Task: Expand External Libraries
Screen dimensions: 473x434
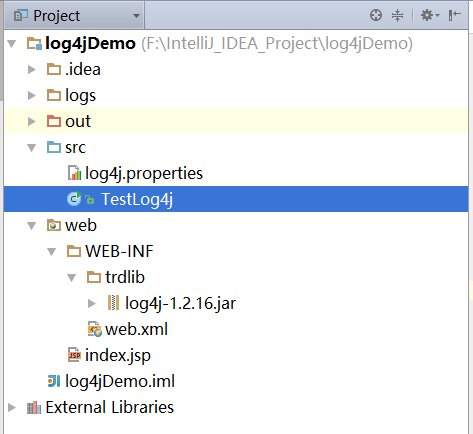Action: (x=12, y=407)
